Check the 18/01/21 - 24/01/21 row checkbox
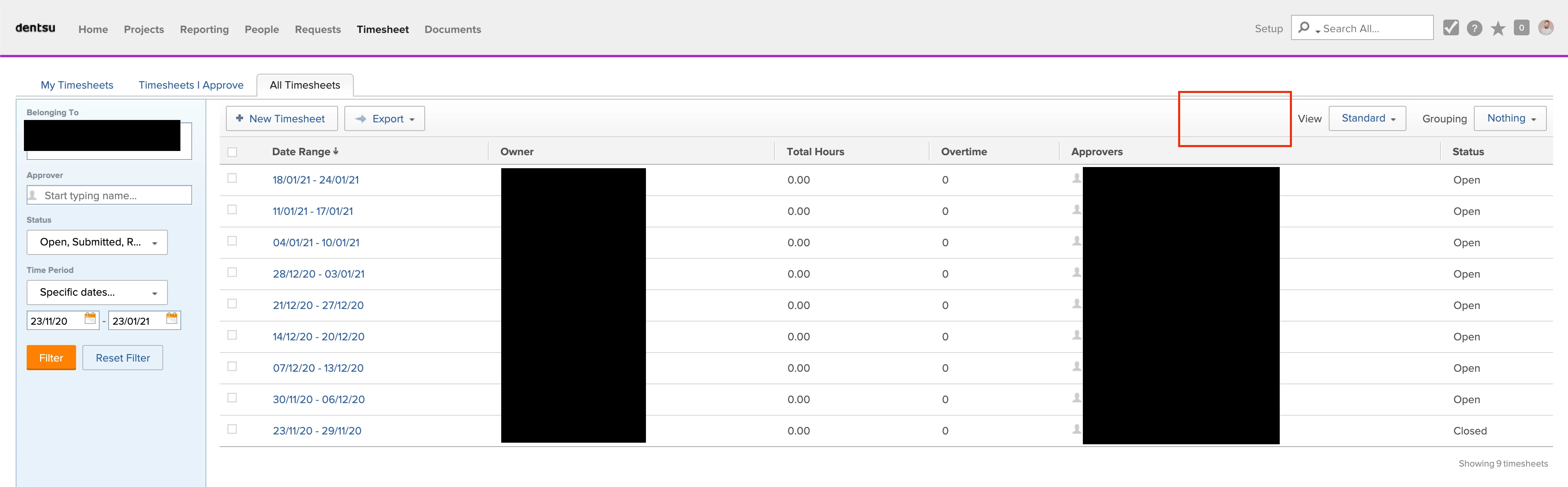 [232, 178]
